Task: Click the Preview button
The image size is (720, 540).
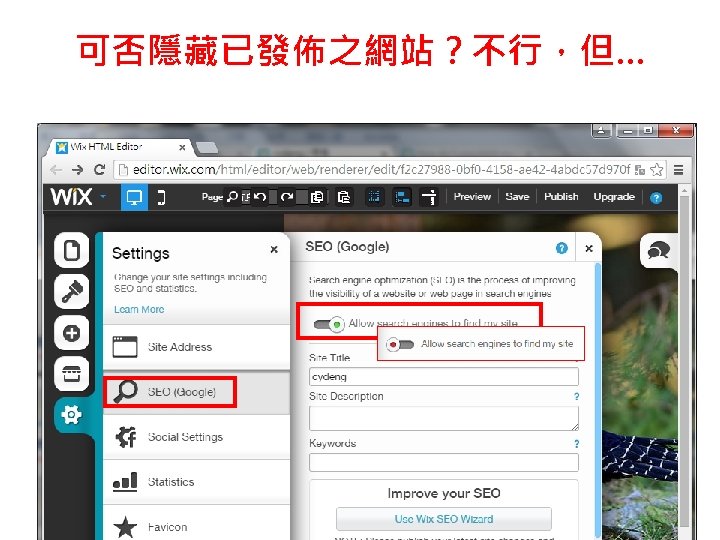Action: coord(472,197)
